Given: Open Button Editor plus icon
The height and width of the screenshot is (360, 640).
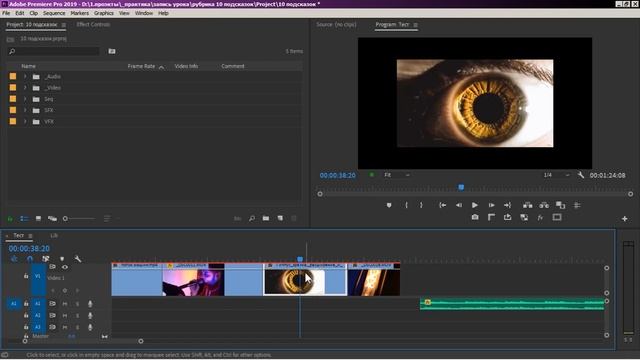Looking at the screenshot, I should tap(624, 219).
